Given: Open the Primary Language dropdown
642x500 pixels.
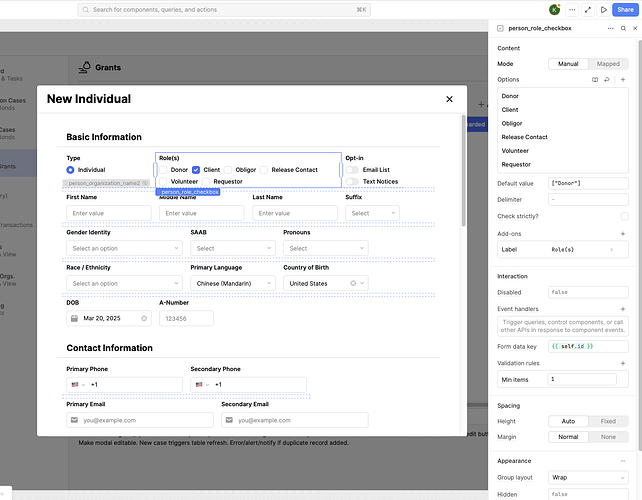Looking at the screenshot, I should (233, 283).
